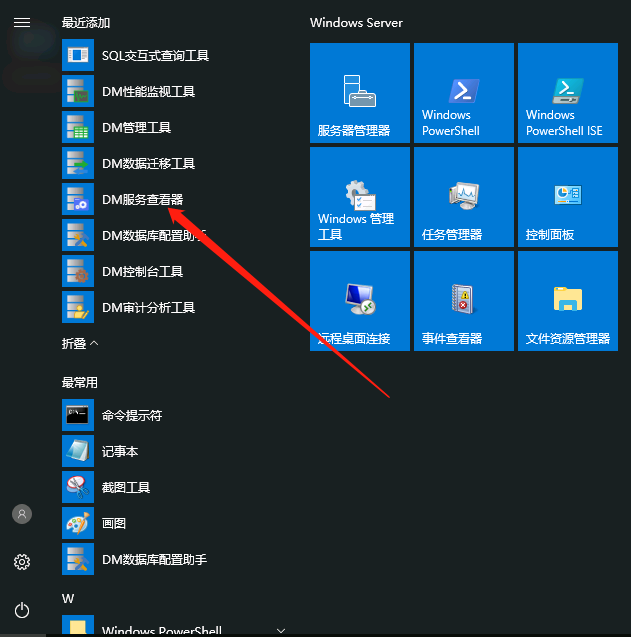631x637 pixels.
Task: Launch Windows PowerShell tile
Action: (464, 93)
